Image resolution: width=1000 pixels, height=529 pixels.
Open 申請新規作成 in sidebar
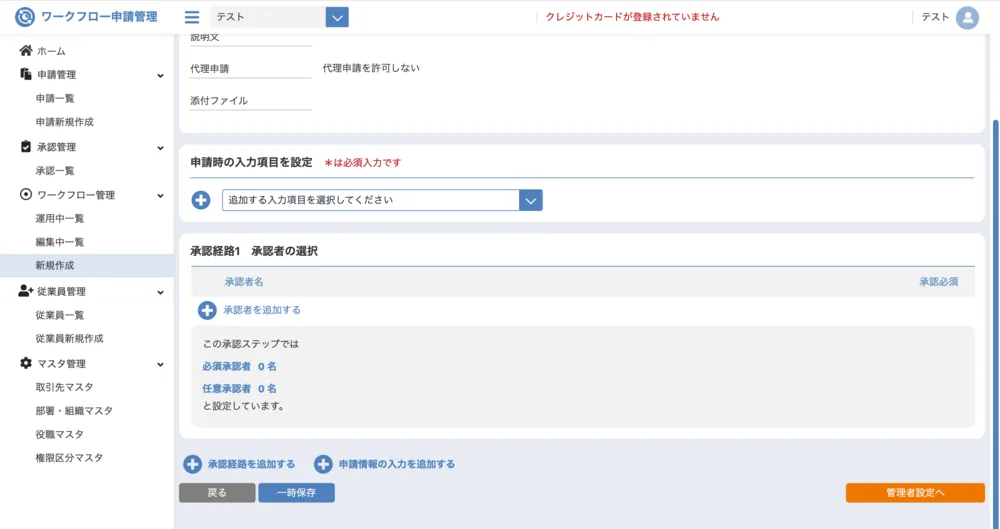(64, 122)
